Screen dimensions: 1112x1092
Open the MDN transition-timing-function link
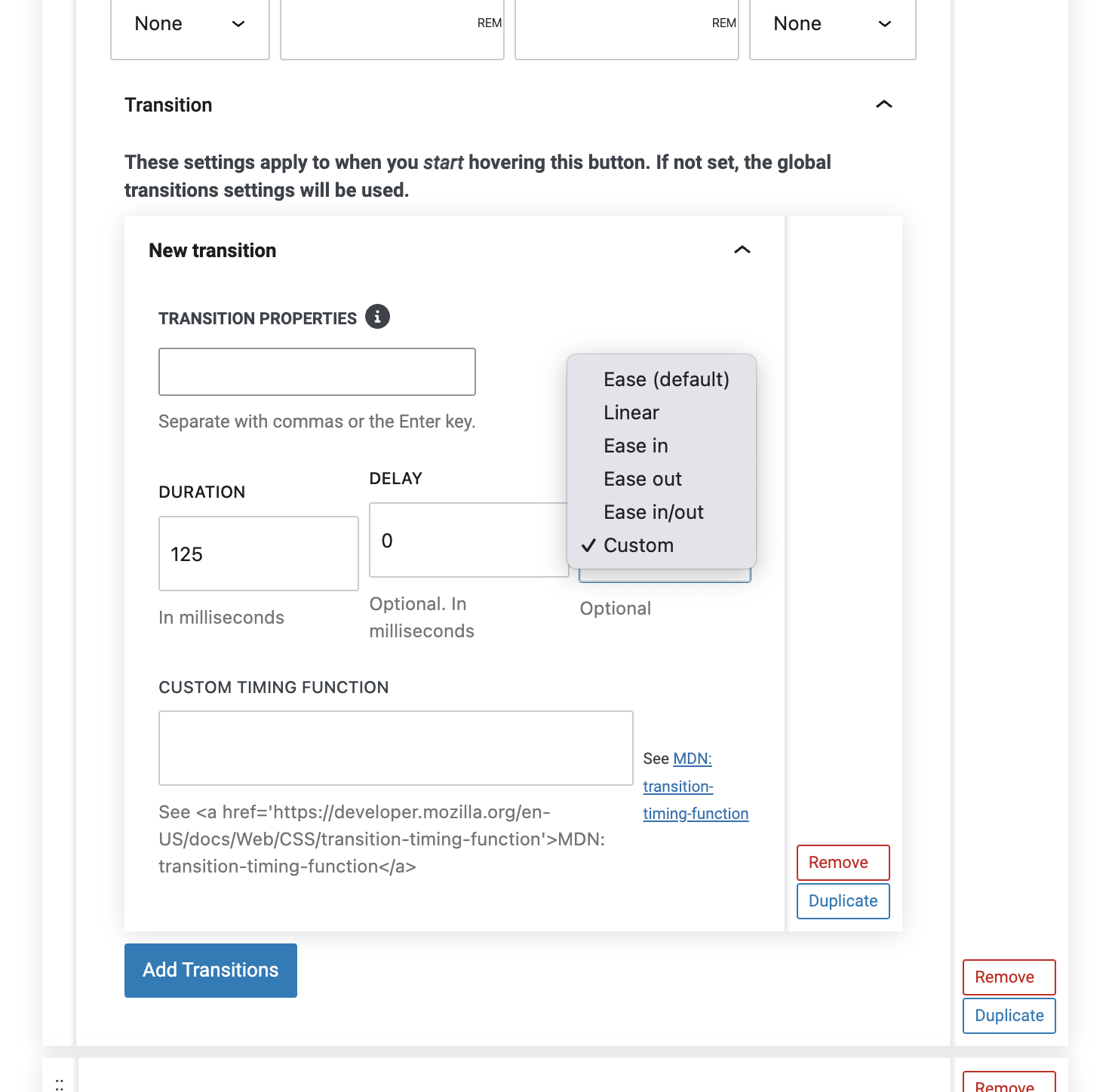click(x=694, y=787)
